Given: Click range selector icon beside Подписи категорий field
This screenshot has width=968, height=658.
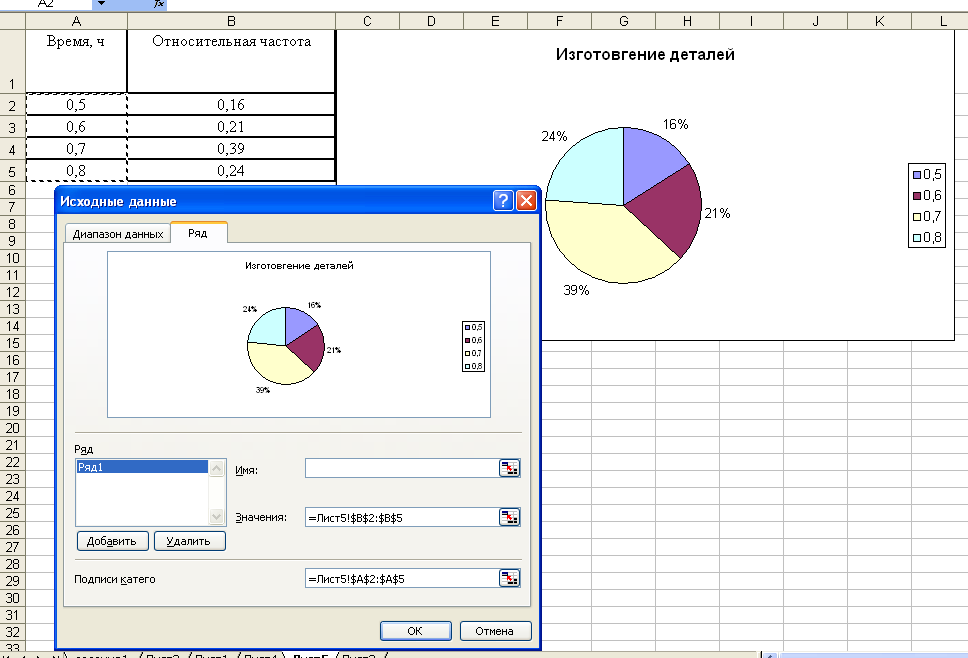Looking at the screenshot, I should 509,578.
